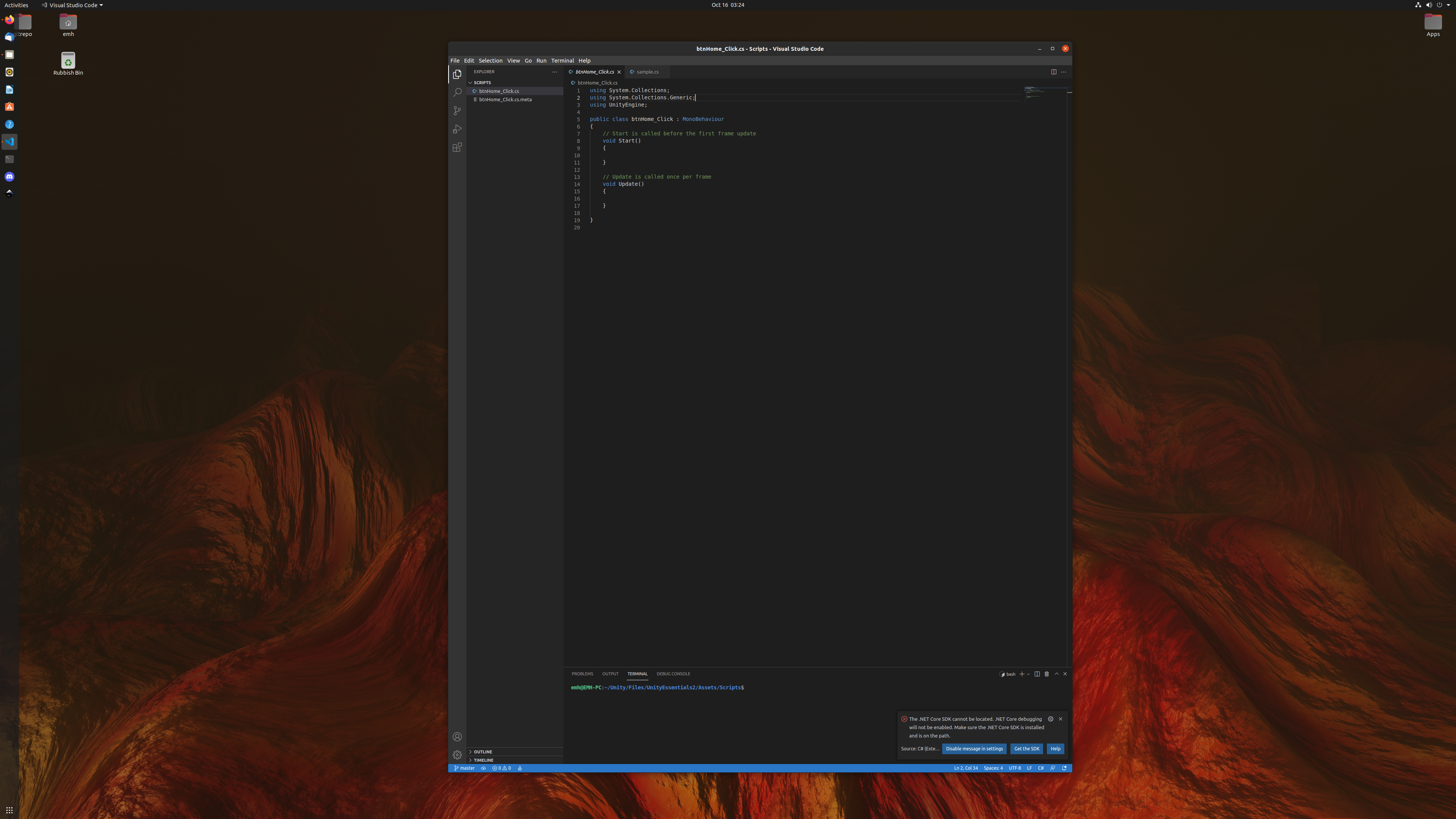
Task: Open the terminal launch profile dropdown
Action: point(1028,674)
